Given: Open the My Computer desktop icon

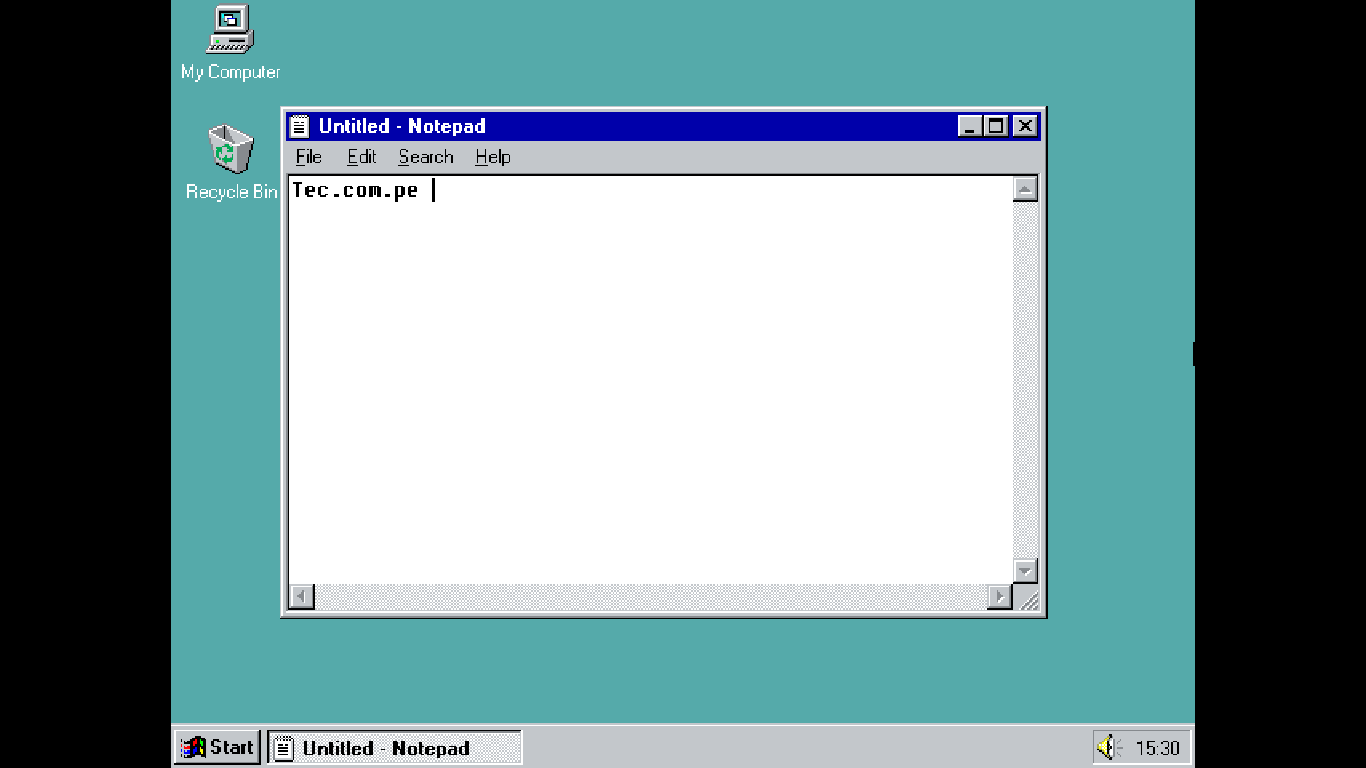Looking at the screenshot, I should [230, 31].
